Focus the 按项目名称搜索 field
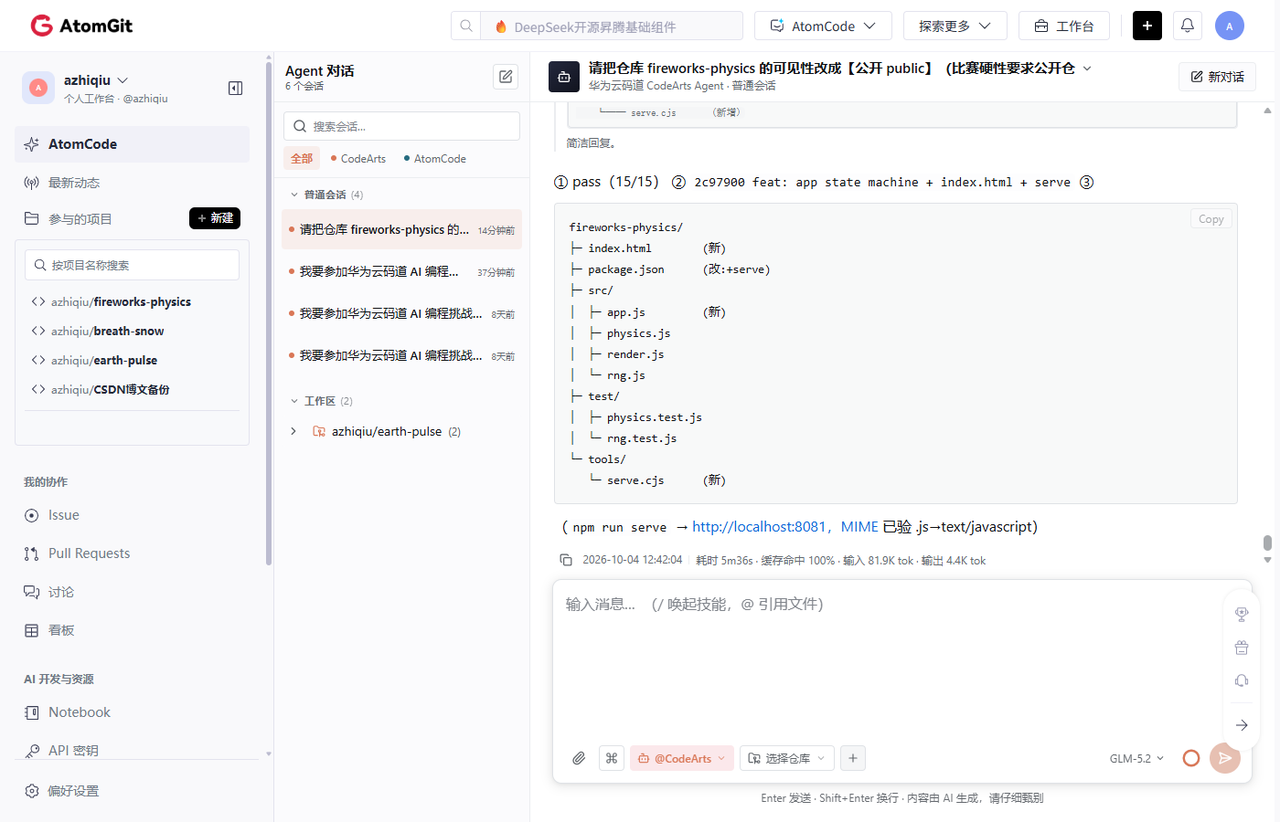Screen dimensions: 1280x822 coord(132,265)
